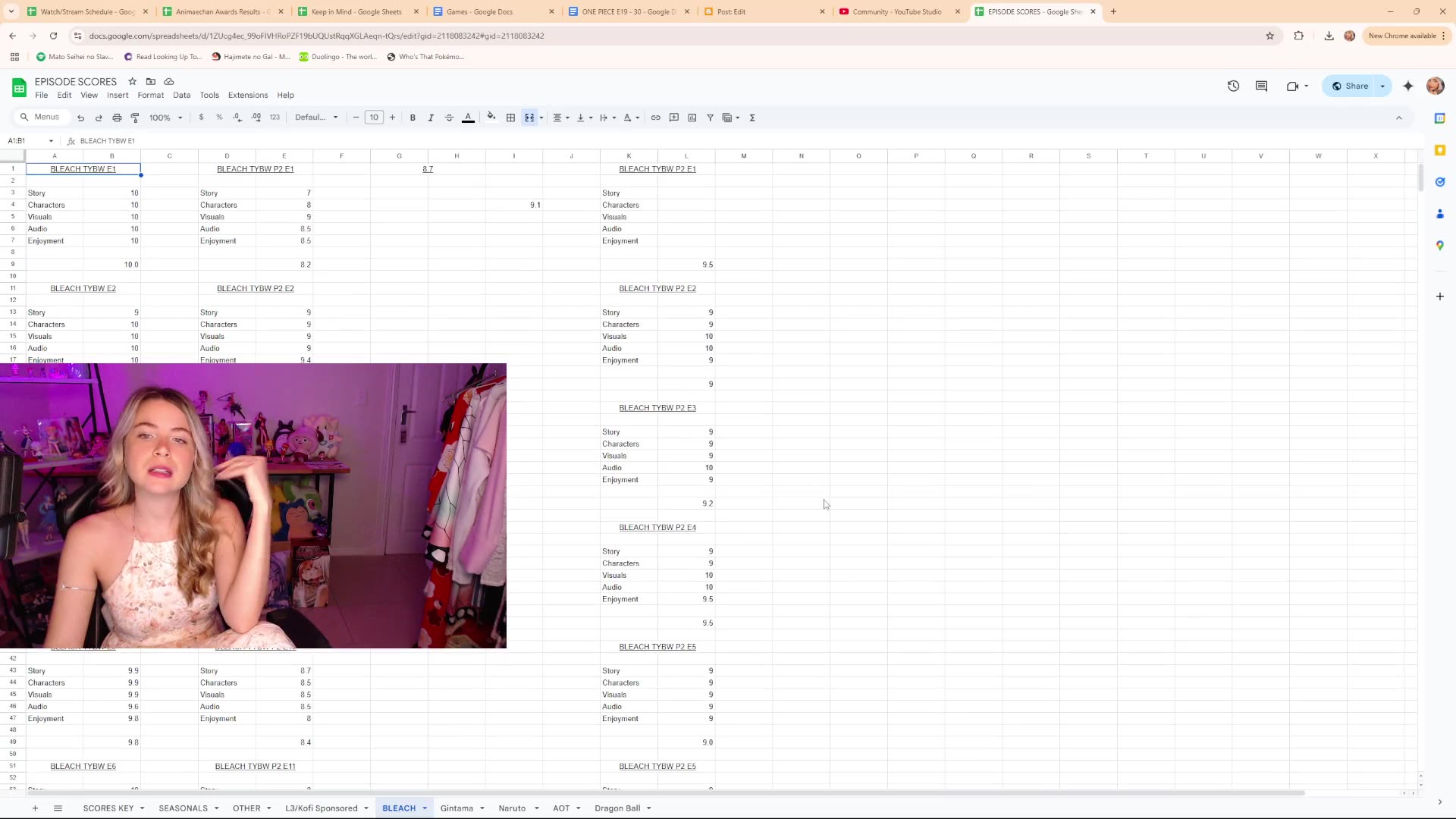
Task: Switch to the Gintama sheet tab
Action: (457, 808)
